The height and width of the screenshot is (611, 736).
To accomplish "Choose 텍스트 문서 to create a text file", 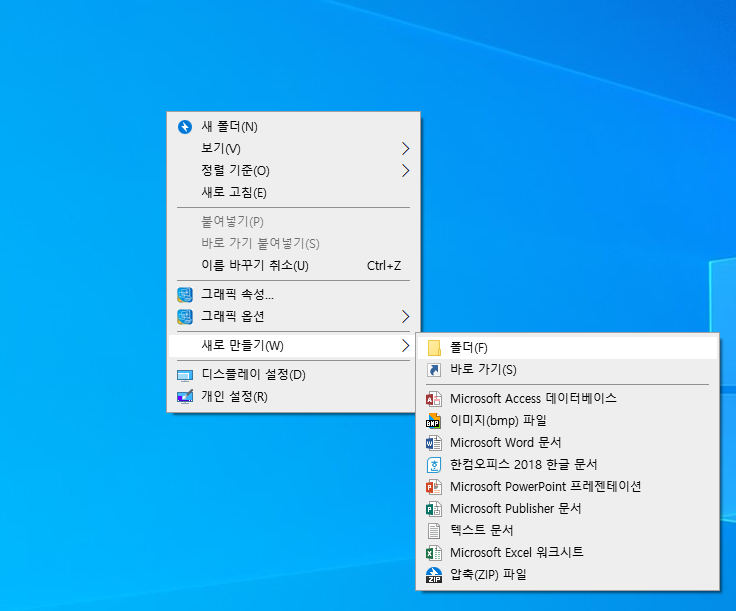I will pyautogui.click(x=482, y=531).
